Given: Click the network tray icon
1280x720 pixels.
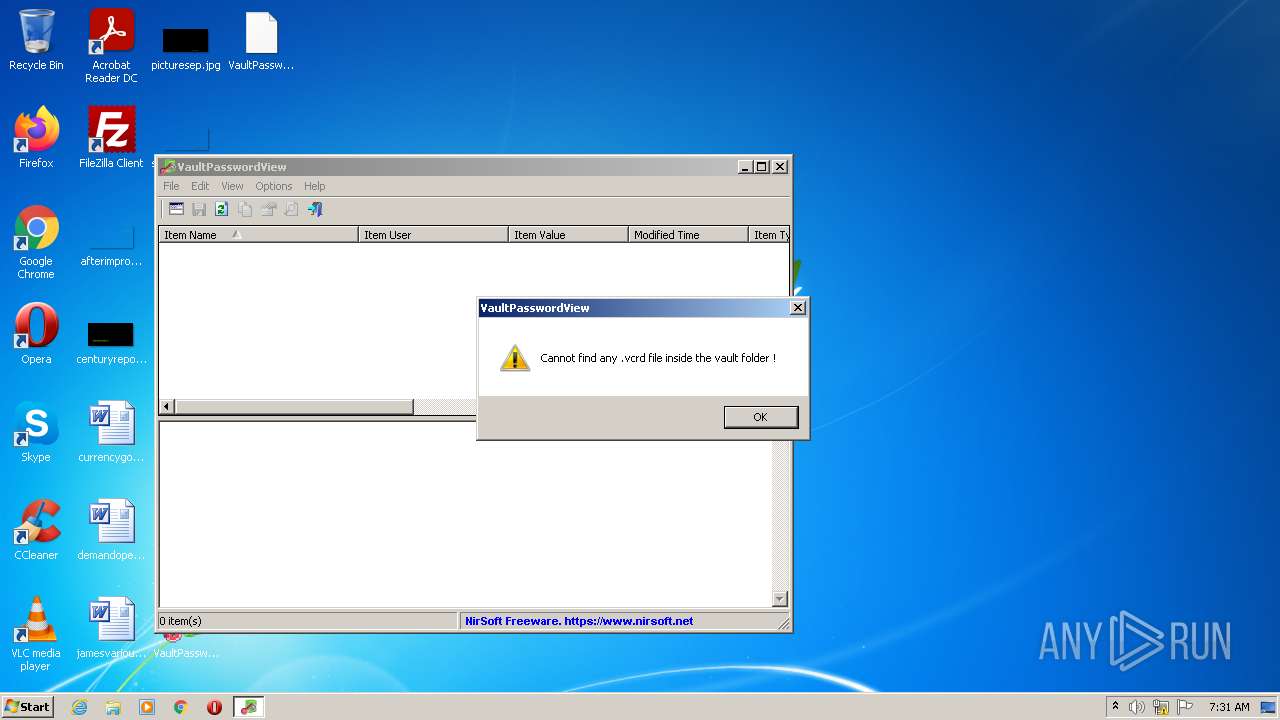Looking at the screenshot, I should tap(1161, 707).
